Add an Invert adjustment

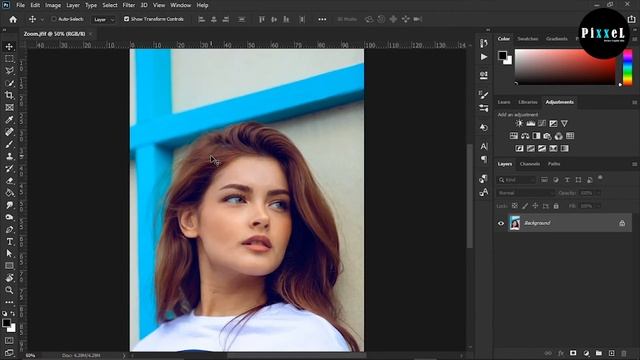pyautogui.click(x=519, y=149)
